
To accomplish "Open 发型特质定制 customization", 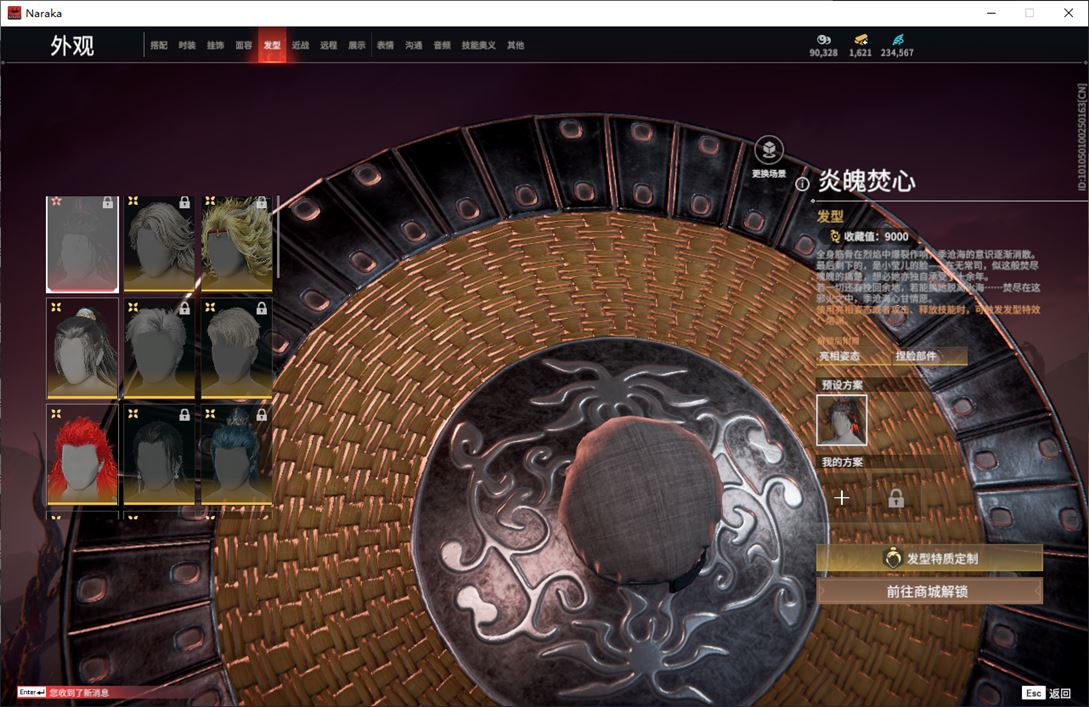I will (929, 558).
